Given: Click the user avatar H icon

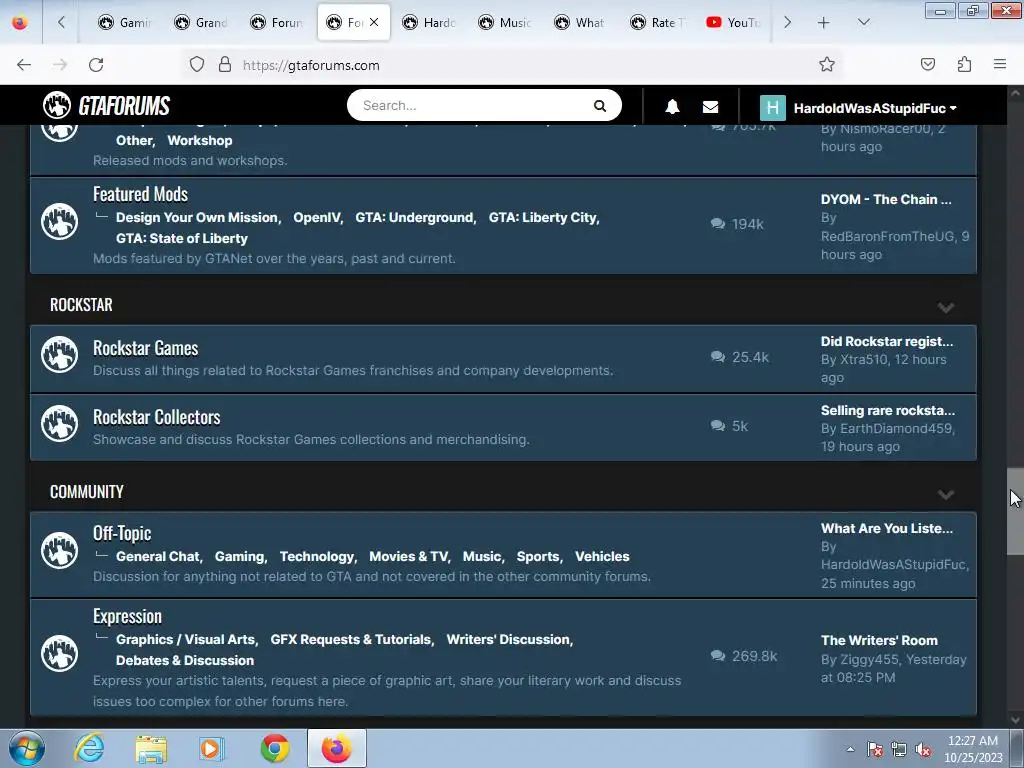Looking at the screenshot, I should (x=773, y=108).
